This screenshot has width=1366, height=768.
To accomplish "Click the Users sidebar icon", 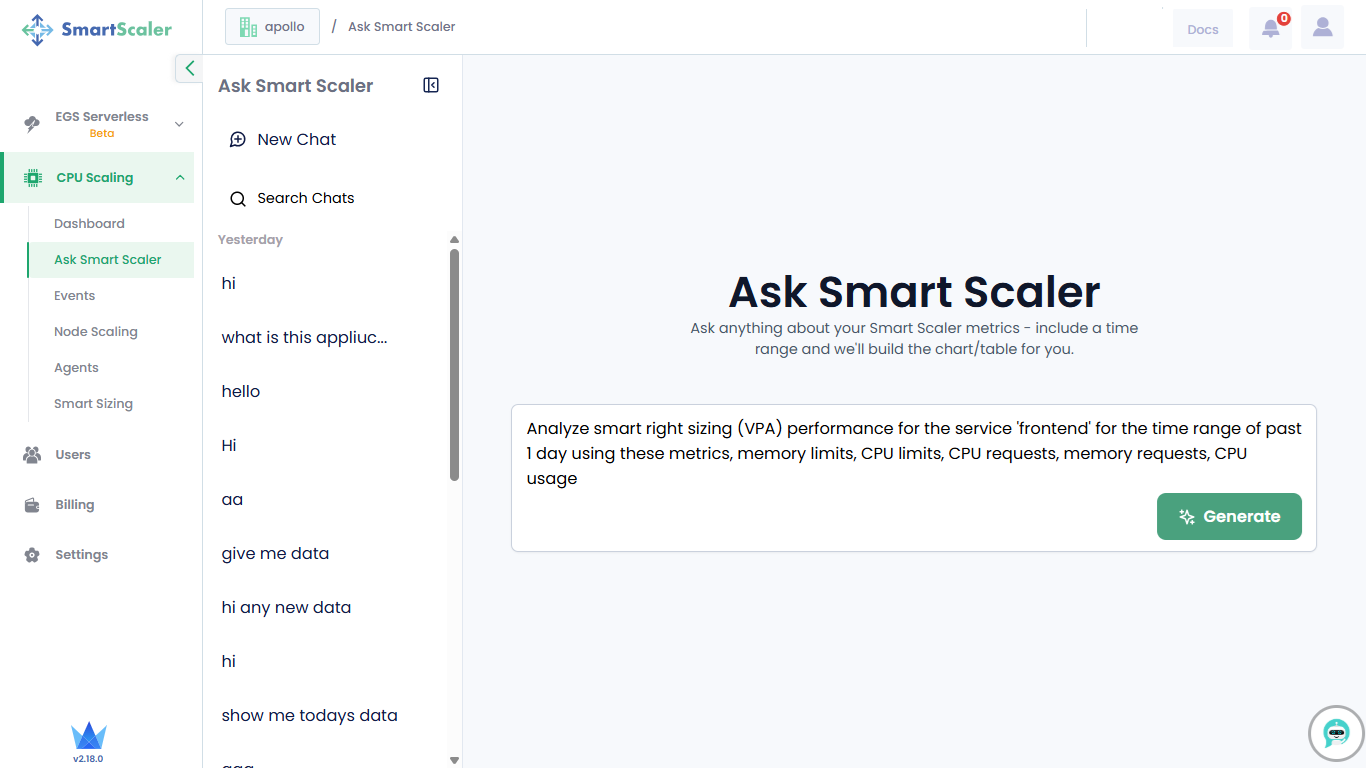I will coord(32,455).
